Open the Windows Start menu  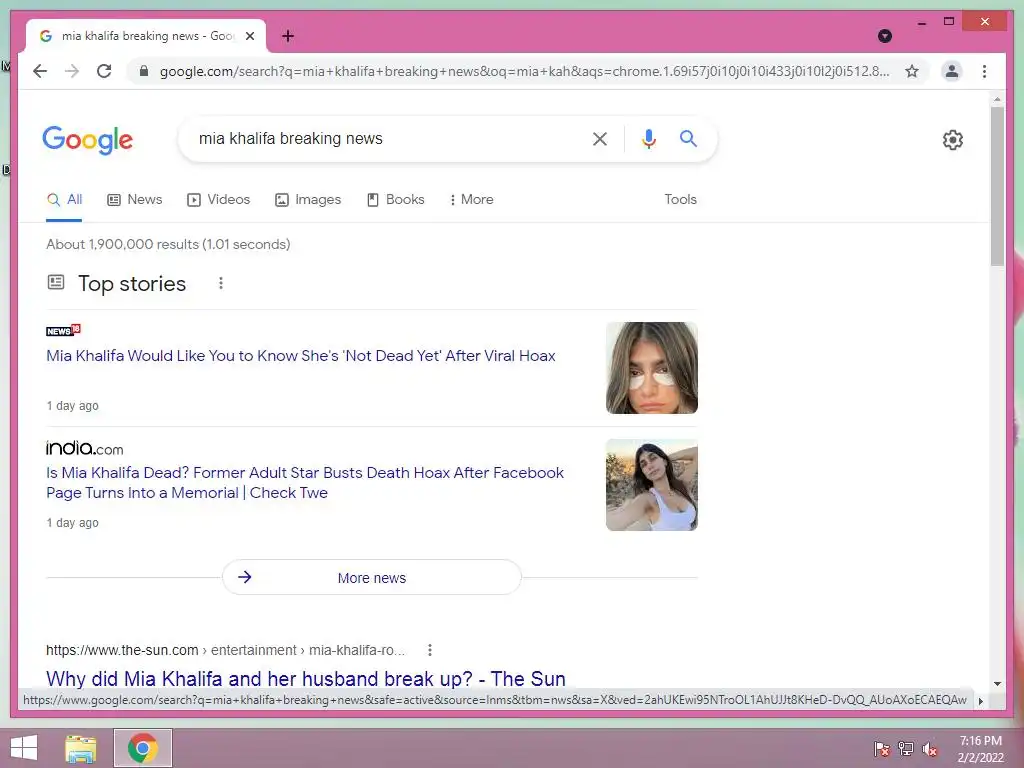24,748
